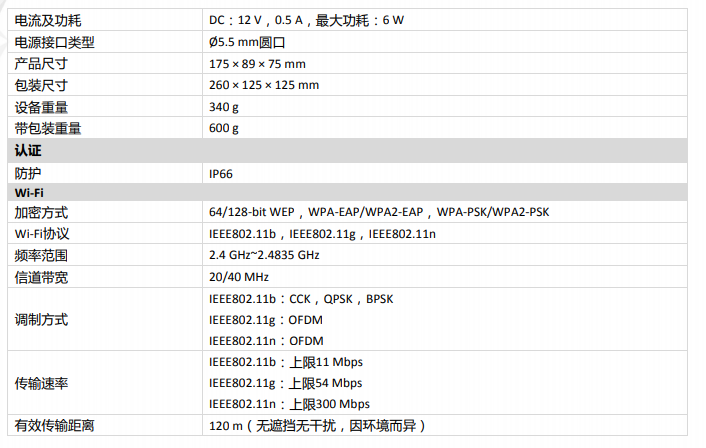Select the 带包装重量 600 g value
The height and width of the screenshot is (448, 706).
pos(224,128)
